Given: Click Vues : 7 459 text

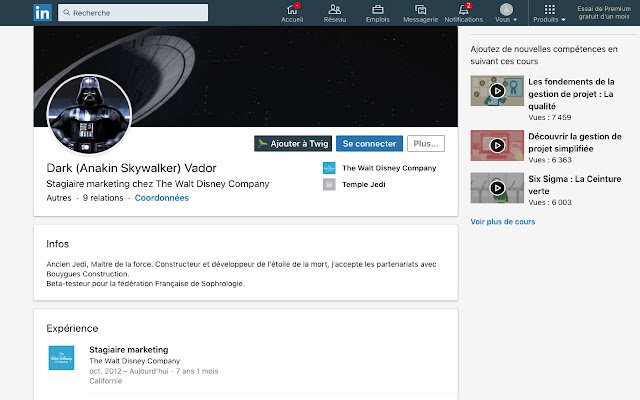Looking at the screenshot, I should pos(549,118).
